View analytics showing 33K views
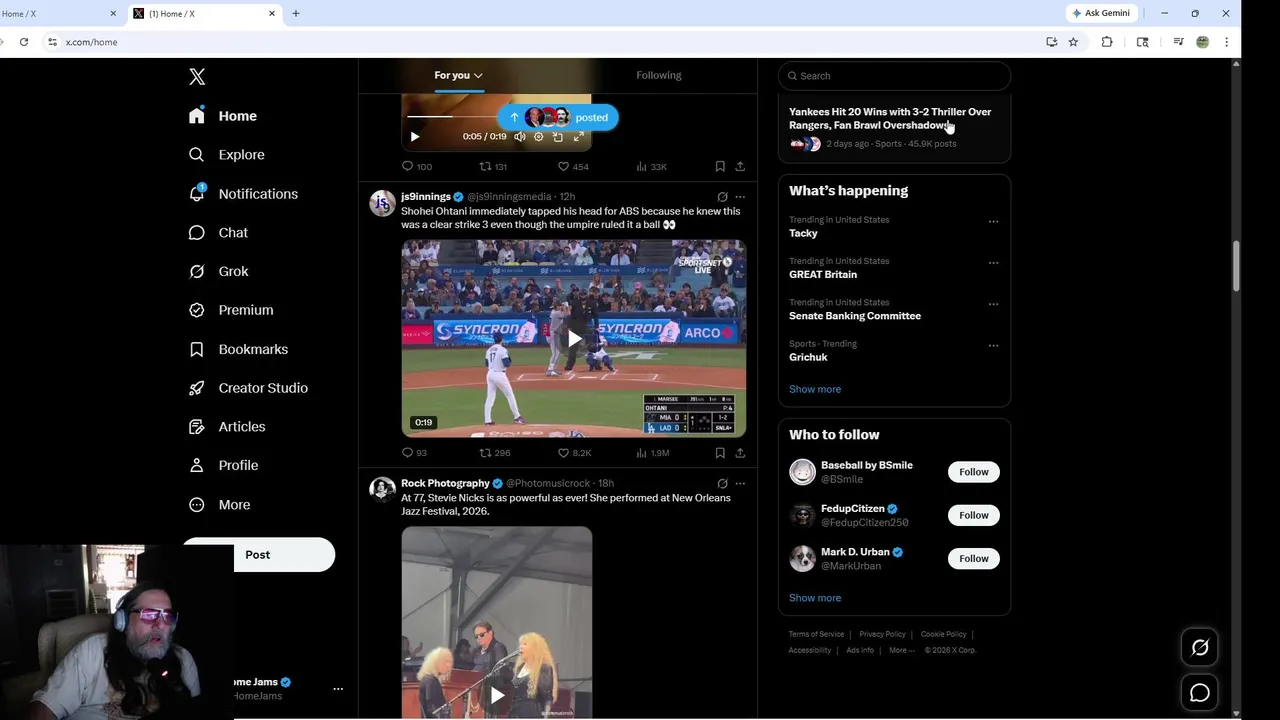 tap(651, 167)
